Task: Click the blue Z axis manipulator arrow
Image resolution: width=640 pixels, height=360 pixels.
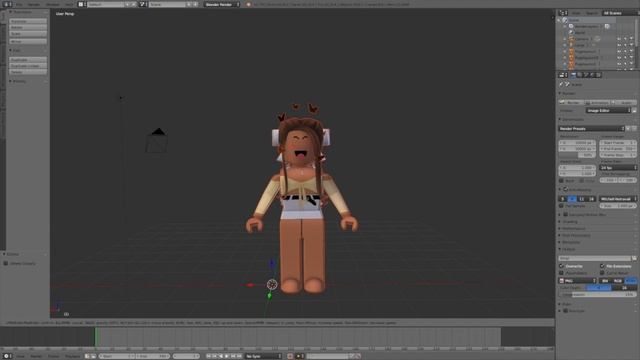Action: coord(272,264)
